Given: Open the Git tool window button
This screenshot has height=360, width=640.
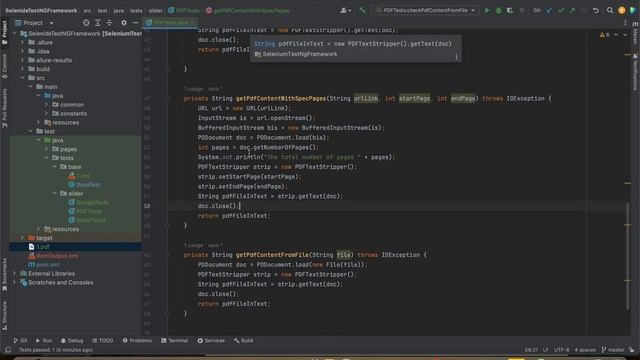Looking at the screenshot, I should (20, 340).
